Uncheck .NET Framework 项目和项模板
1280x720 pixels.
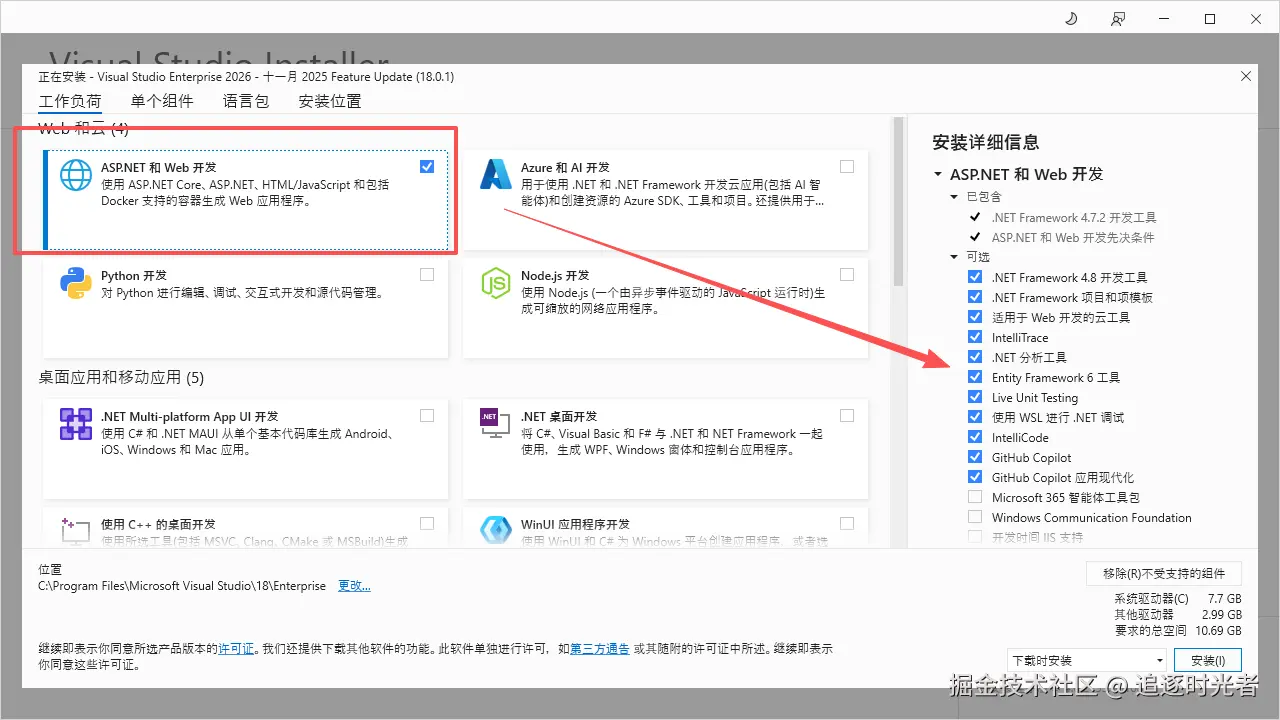[975, 297]
